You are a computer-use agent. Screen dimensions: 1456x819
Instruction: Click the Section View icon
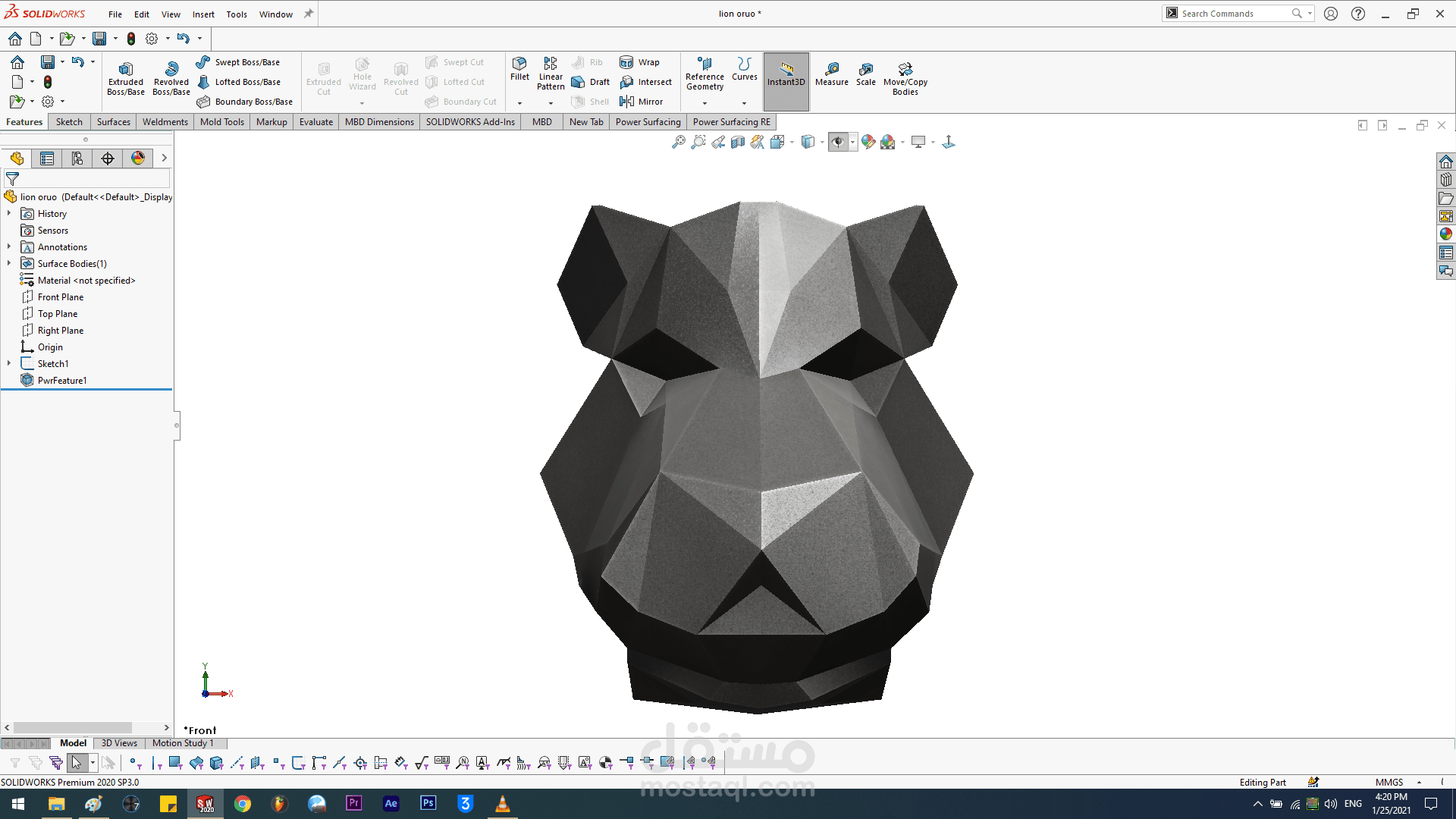tap(737, 142)
